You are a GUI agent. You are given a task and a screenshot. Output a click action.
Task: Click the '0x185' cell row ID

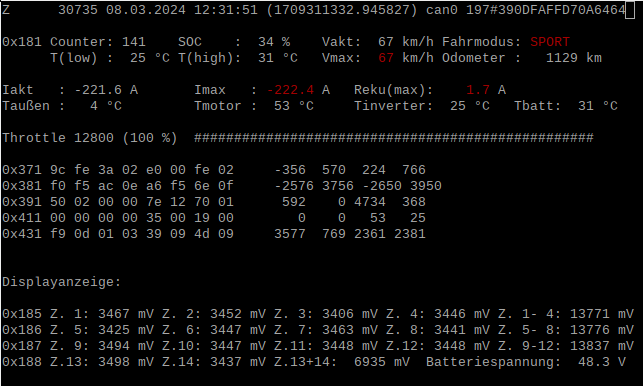[22, 314]
